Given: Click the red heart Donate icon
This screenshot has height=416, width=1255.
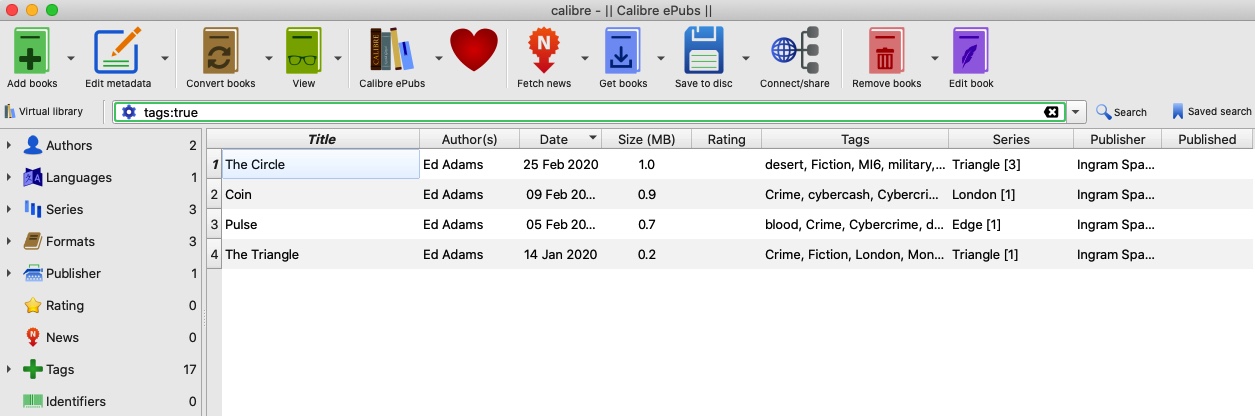Looking at the screenshot, I should coord(474,50).
